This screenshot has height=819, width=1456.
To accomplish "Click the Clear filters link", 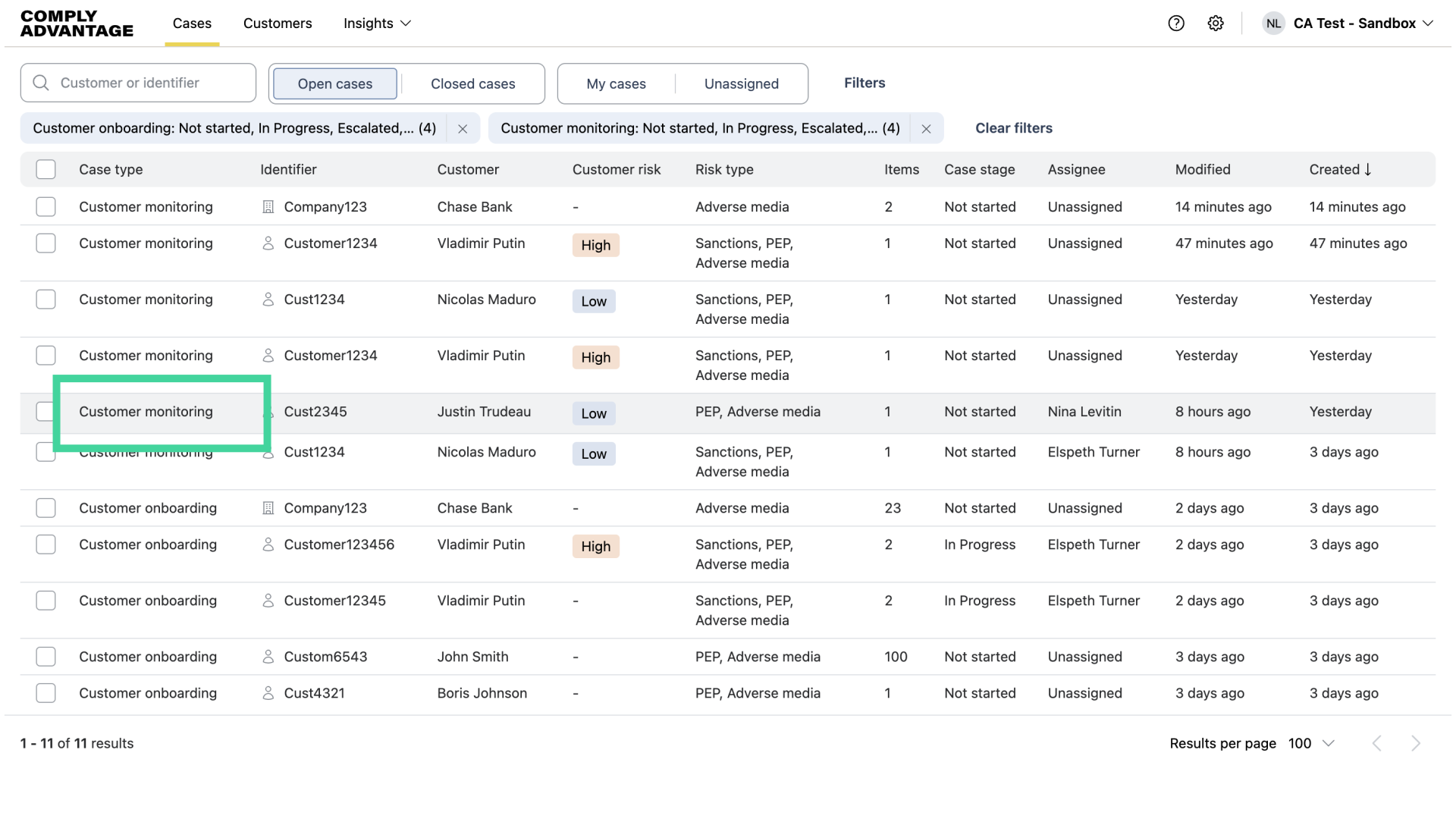I will pos(1013,128).
